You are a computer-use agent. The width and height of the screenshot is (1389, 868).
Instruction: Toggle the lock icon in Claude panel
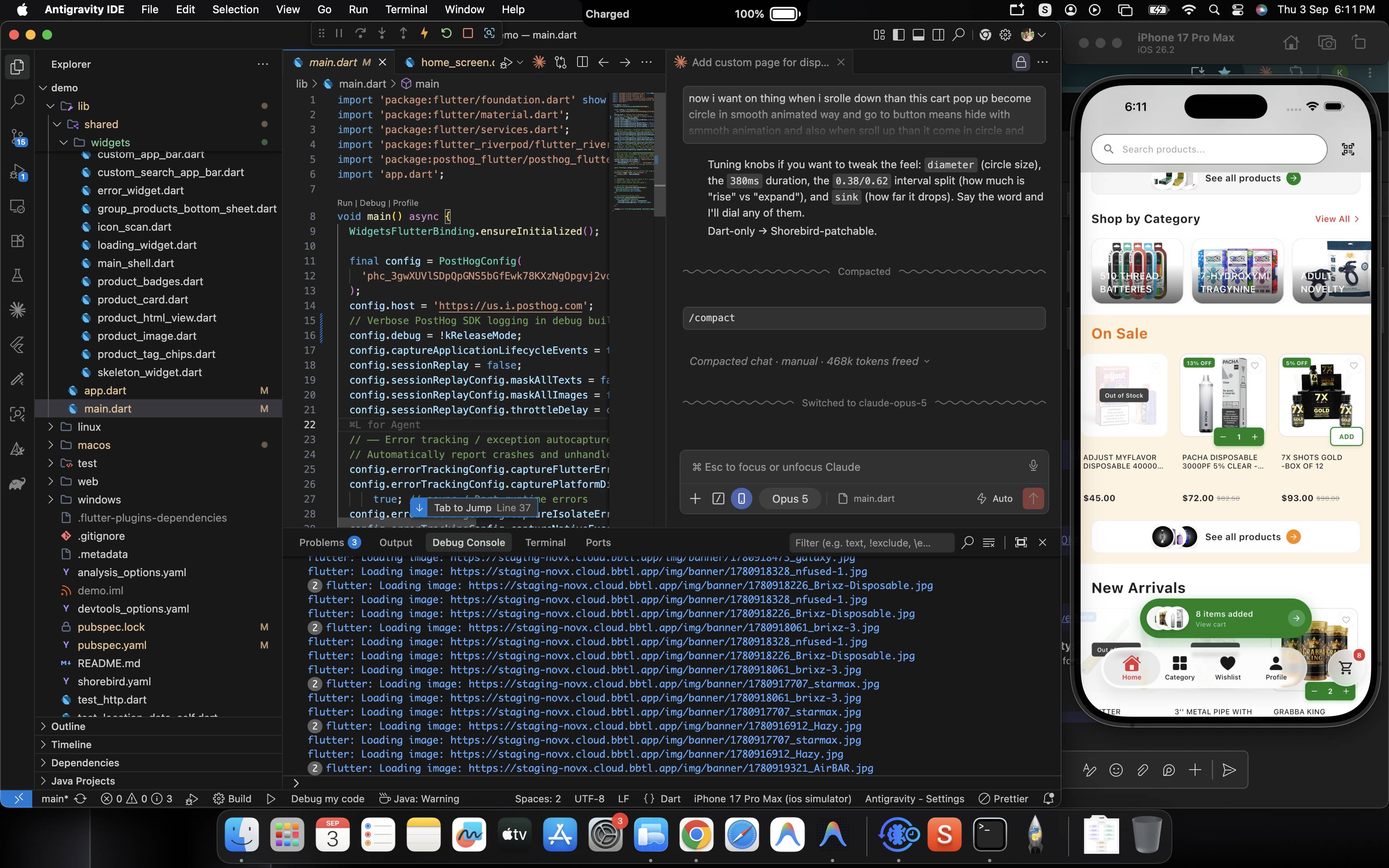coord(1021,62)
